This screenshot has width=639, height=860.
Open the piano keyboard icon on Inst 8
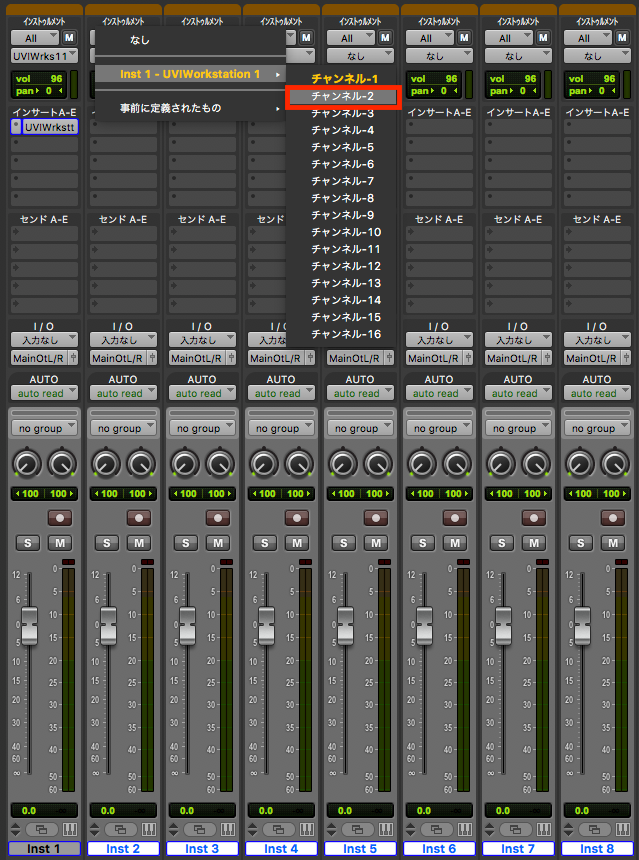click(x=624, y=829)
